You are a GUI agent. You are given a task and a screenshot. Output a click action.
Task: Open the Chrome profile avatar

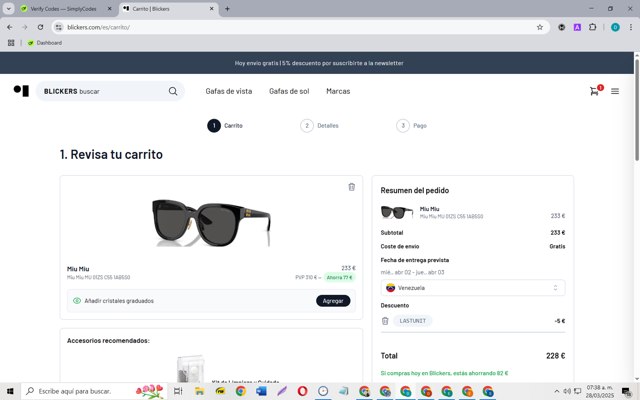tap(615, 27)
